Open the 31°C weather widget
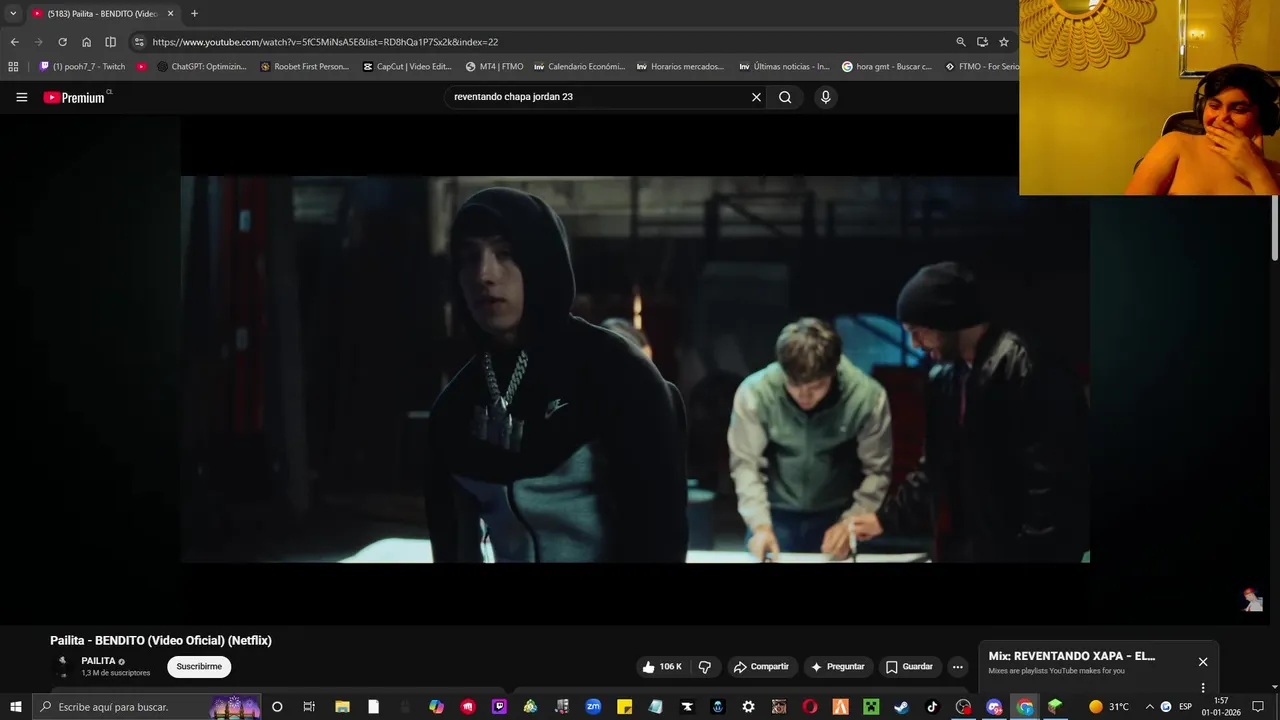Screen dimensions: 1280x720 tap(1109, 707)
